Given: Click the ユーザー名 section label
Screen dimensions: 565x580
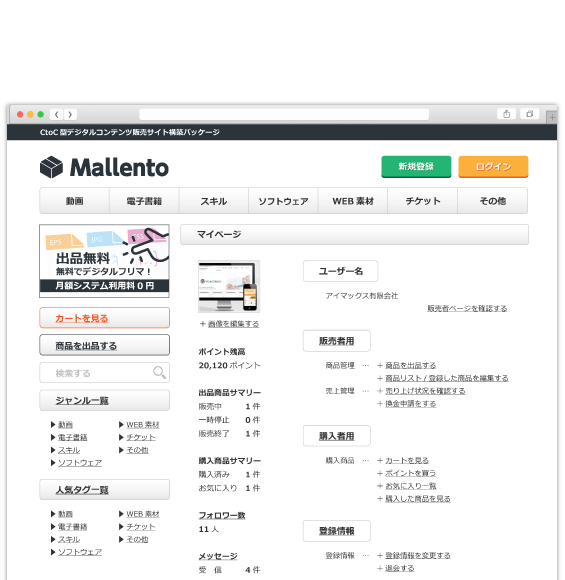Looking at the screenshot, I should point(340,271).
